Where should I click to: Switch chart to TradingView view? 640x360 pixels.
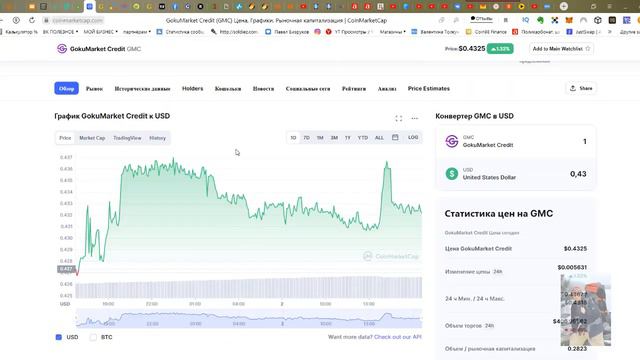(127, 138)
